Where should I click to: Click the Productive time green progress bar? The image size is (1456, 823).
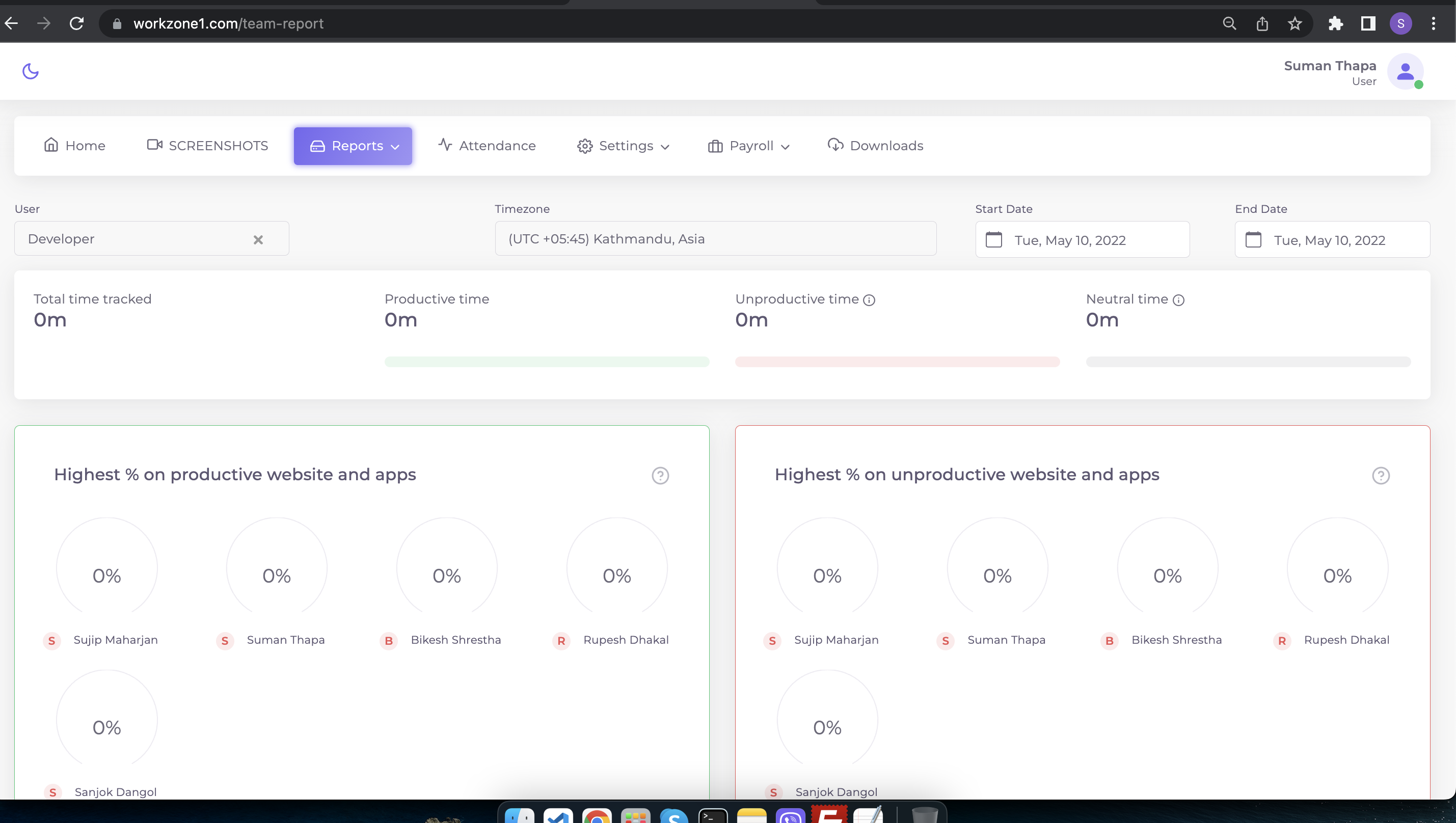click(x=546, y=362)
